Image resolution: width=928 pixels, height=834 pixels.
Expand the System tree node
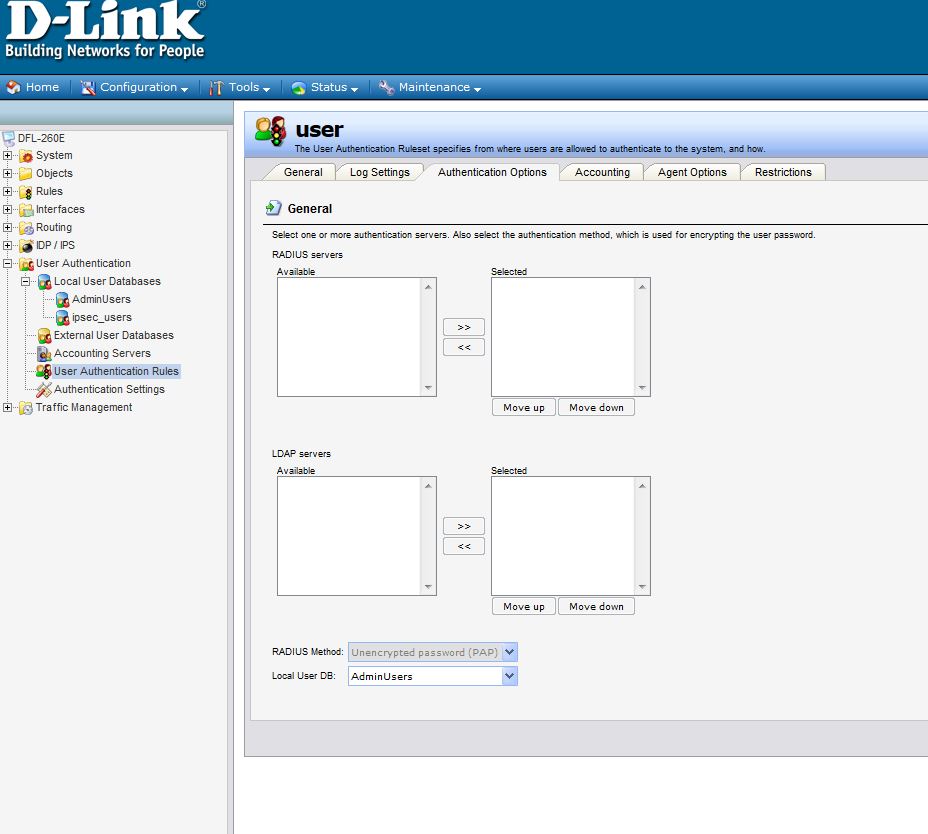(7, 156)
